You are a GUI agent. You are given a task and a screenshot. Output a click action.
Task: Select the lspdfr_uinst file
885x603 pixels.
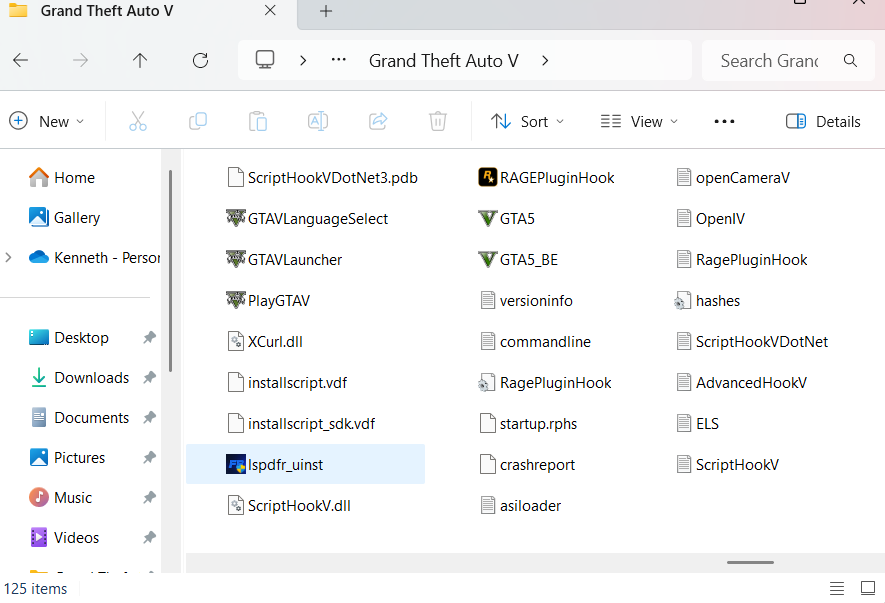305,465
